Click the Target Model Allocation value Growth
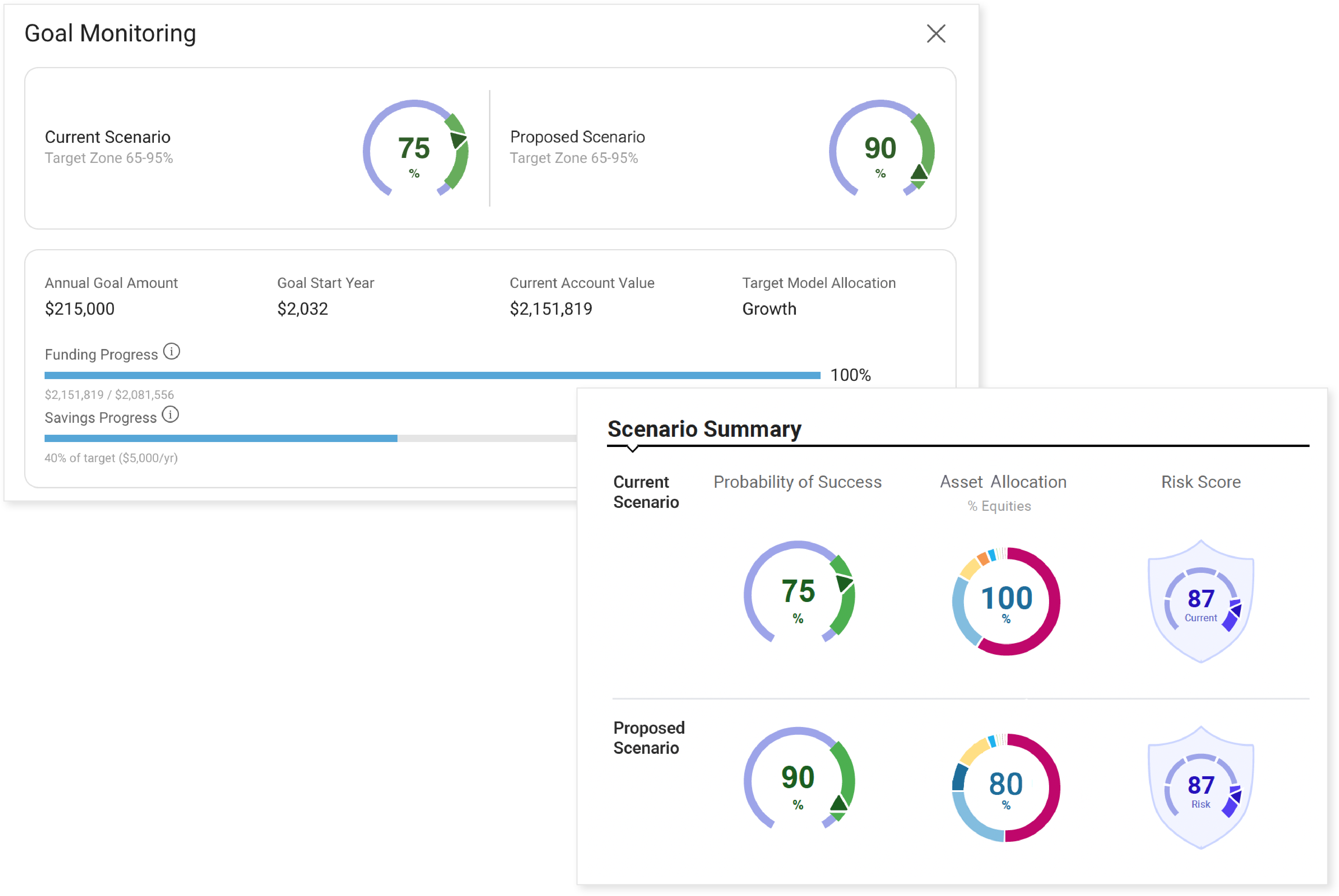The image size is (1339, 896). click(769, 309)
